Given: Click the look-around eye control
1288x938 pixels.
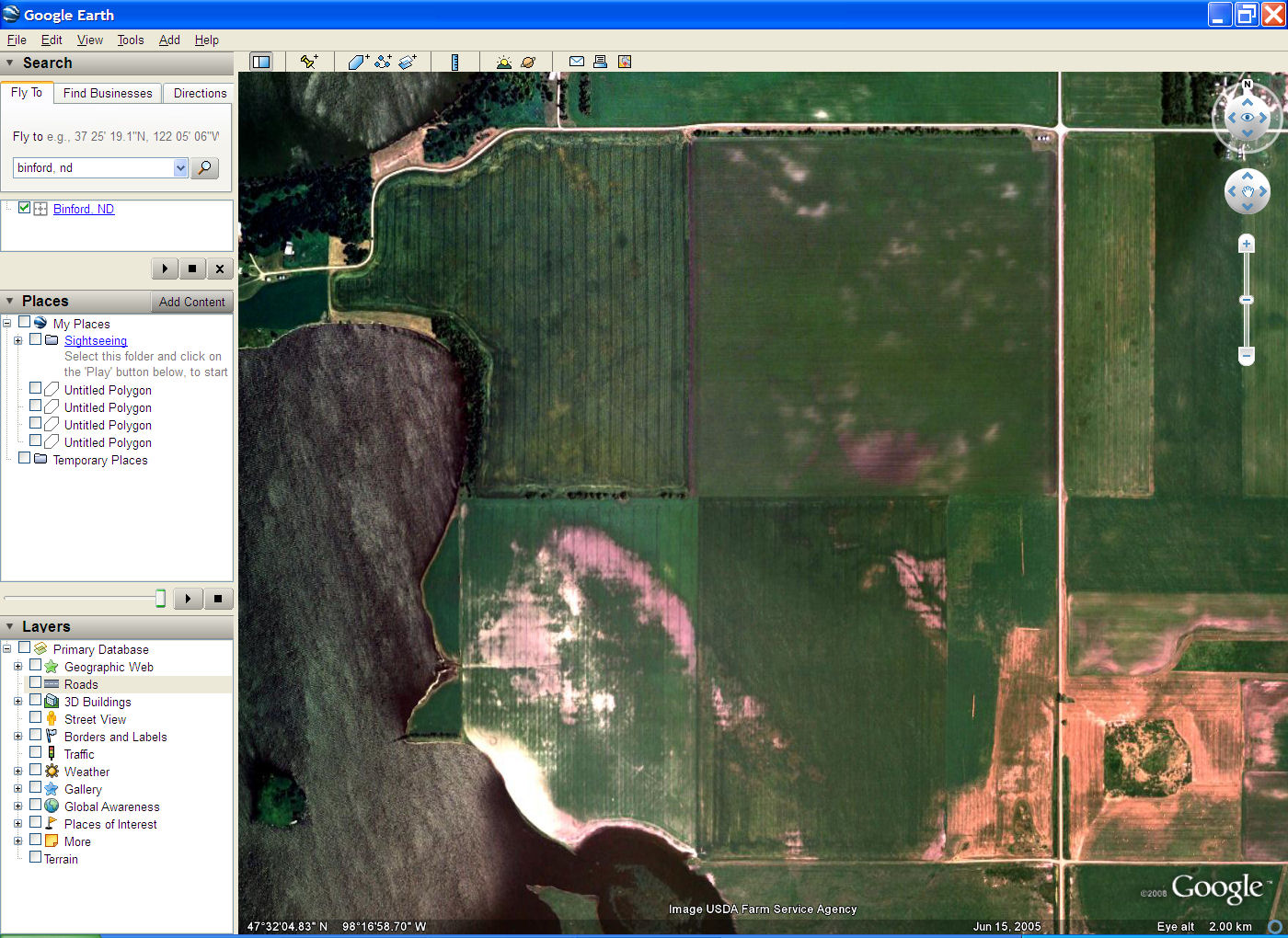Looking at the screenshot, I should click(1248, 118).
